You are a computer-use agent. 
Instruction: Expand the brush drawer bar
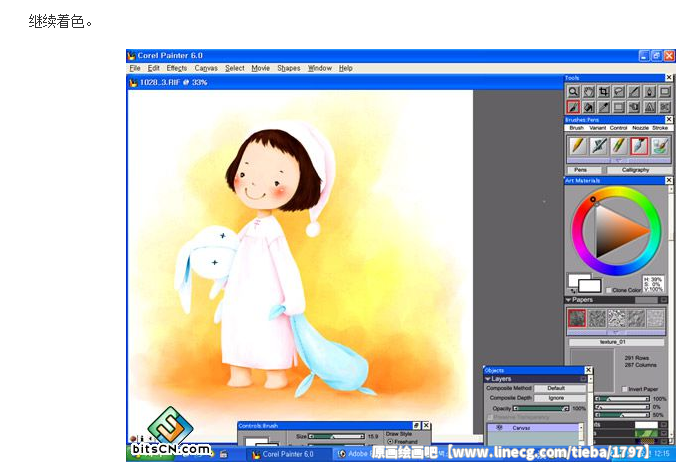[618, 160]
